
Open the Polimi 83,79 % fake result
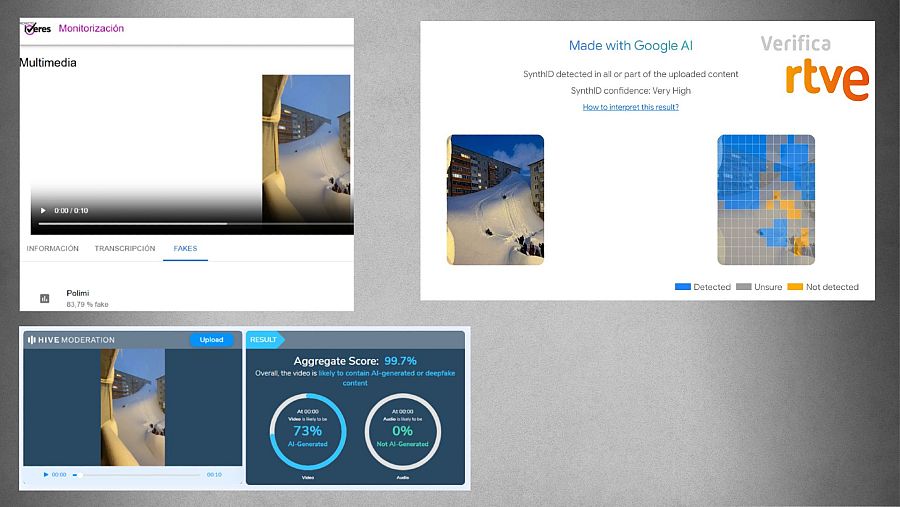pos(87,298)
